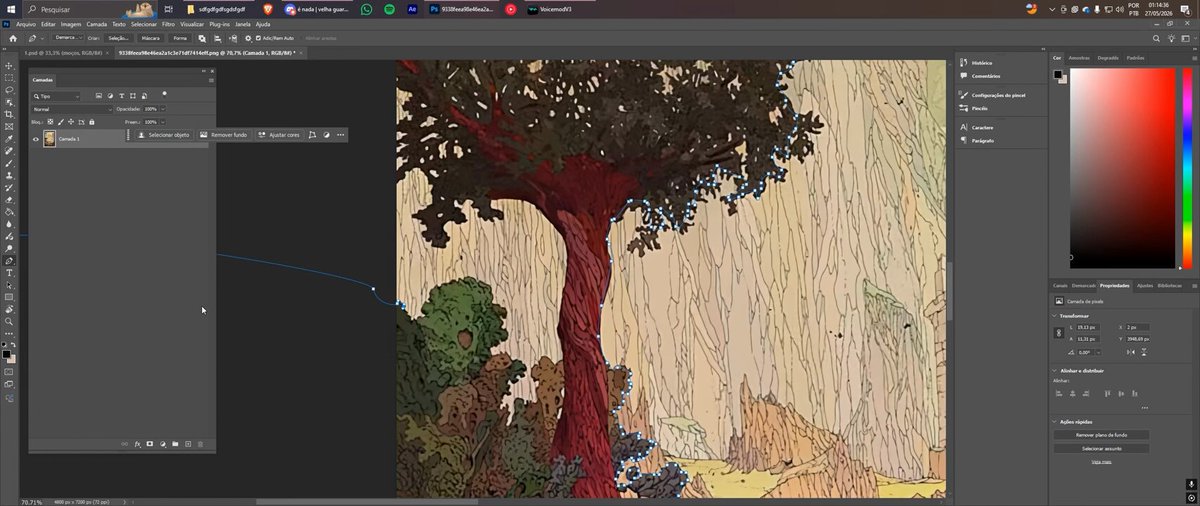Viewport: 1200px width, 506px height.
Task: Select the Move tool in toolbar
Action: (9, 66)
